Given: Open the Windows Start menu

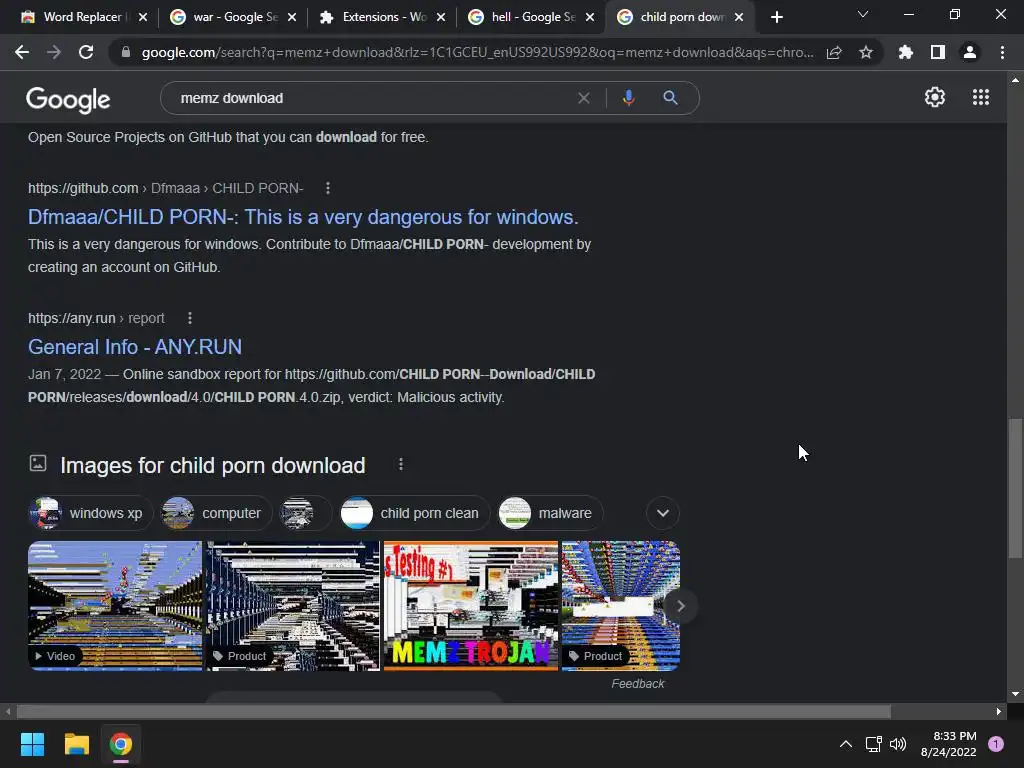Looking at the screenshot, I should [x=32, y=744].
